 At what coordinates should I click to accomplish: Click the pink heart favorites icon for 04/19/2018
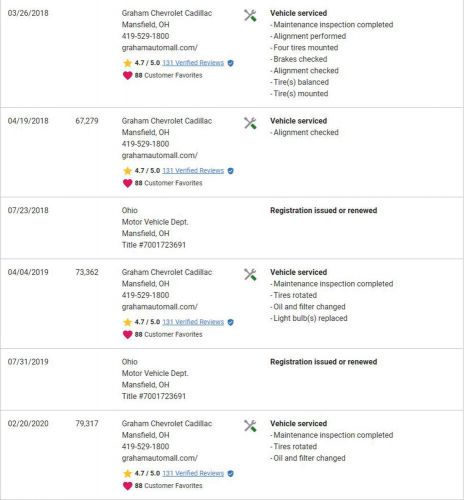point(127,183)
